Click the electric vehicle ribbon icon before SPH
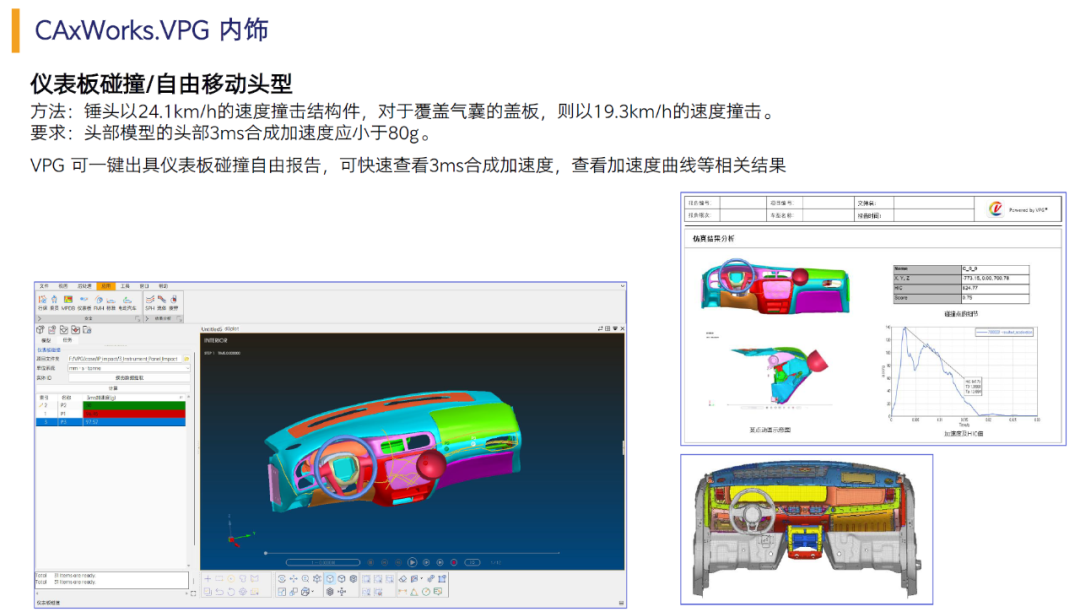Viewport: 1080px width, 612px height. click(127, 304)
